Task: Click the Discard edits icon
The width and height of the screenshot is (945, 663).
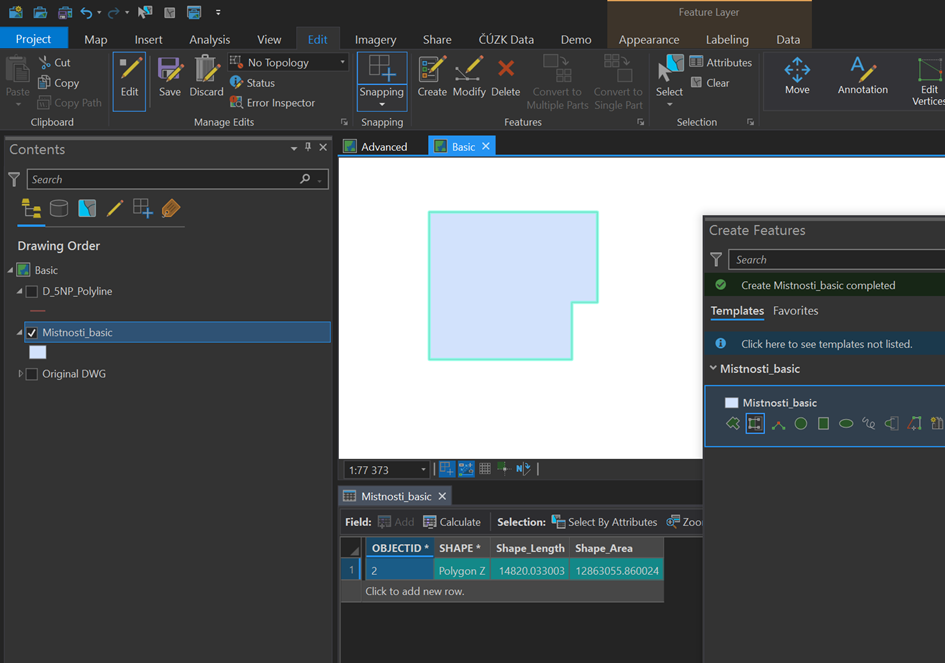Action: [207, 76]
